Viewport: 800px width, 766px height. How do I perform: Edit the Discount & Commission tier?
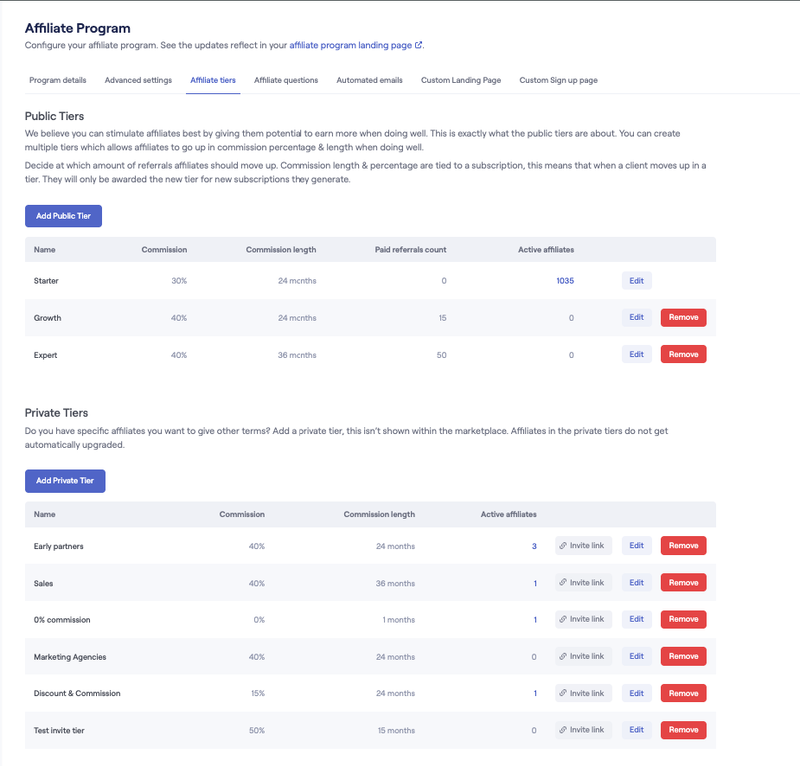coord(636,693)
